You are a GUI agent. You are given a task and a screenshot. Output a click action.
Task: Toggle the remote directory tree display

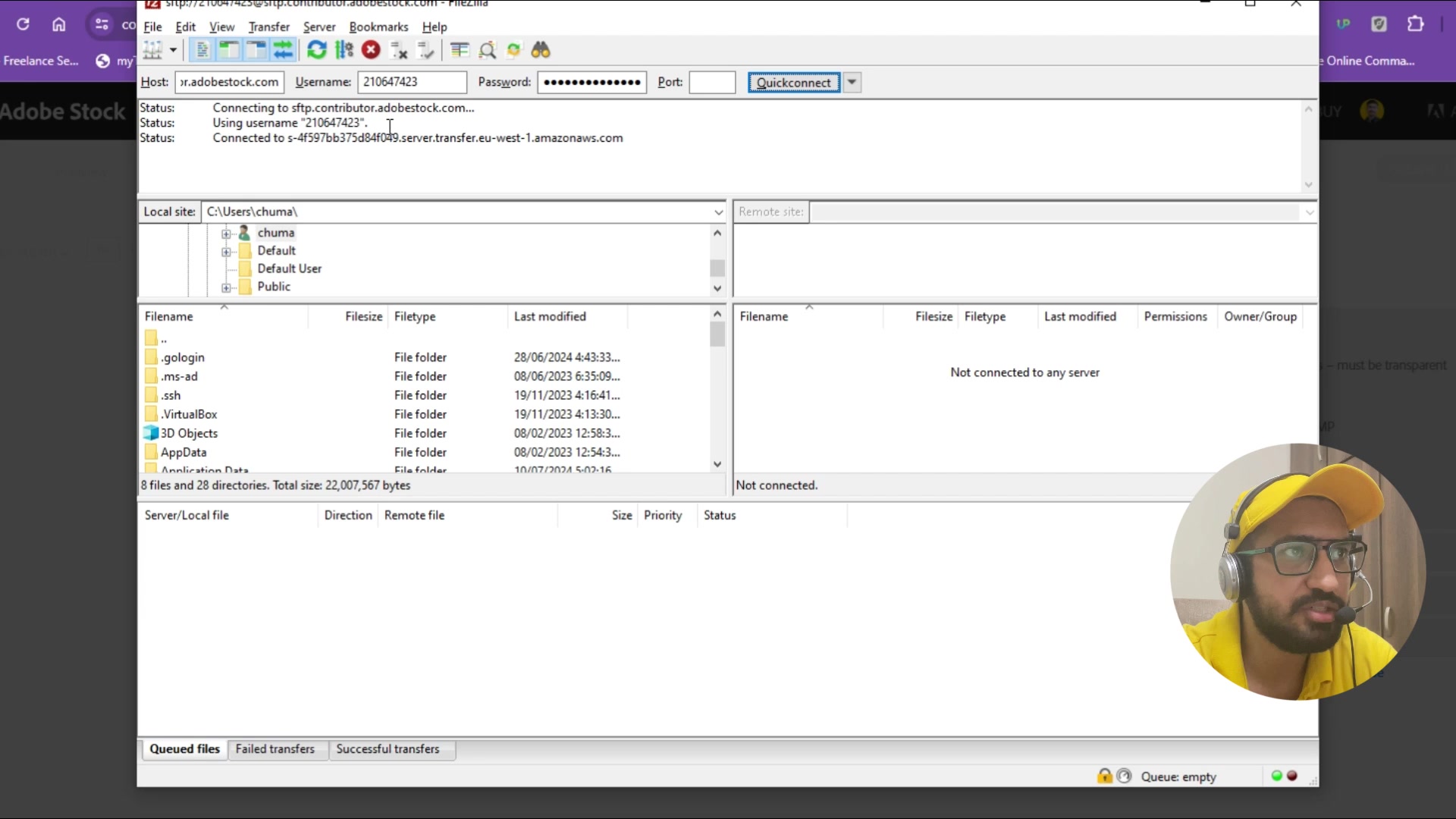pyautogui.click(x=256, y=50)
